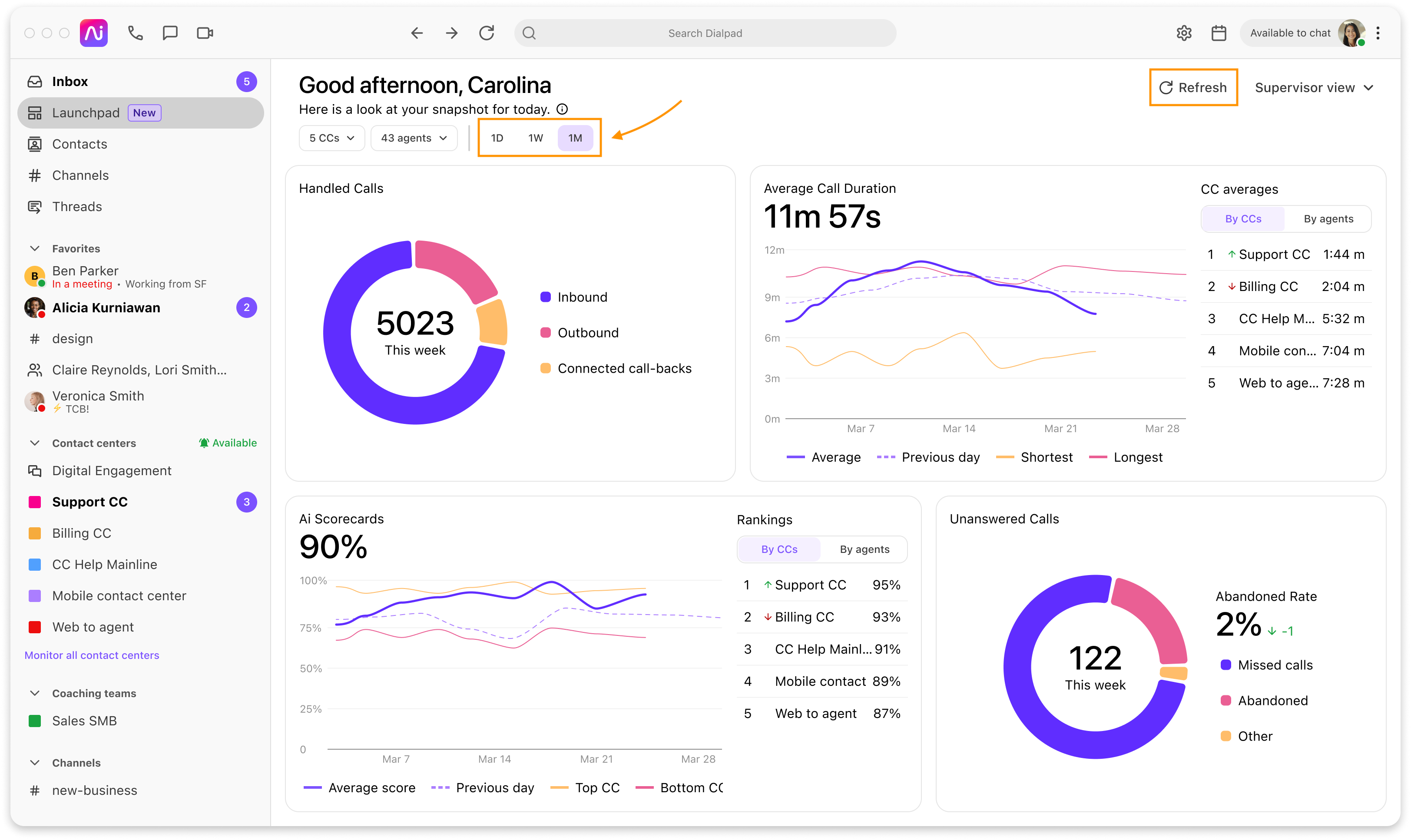Toggle Other legend in Unanswered Calls

tap(1246, 737)
